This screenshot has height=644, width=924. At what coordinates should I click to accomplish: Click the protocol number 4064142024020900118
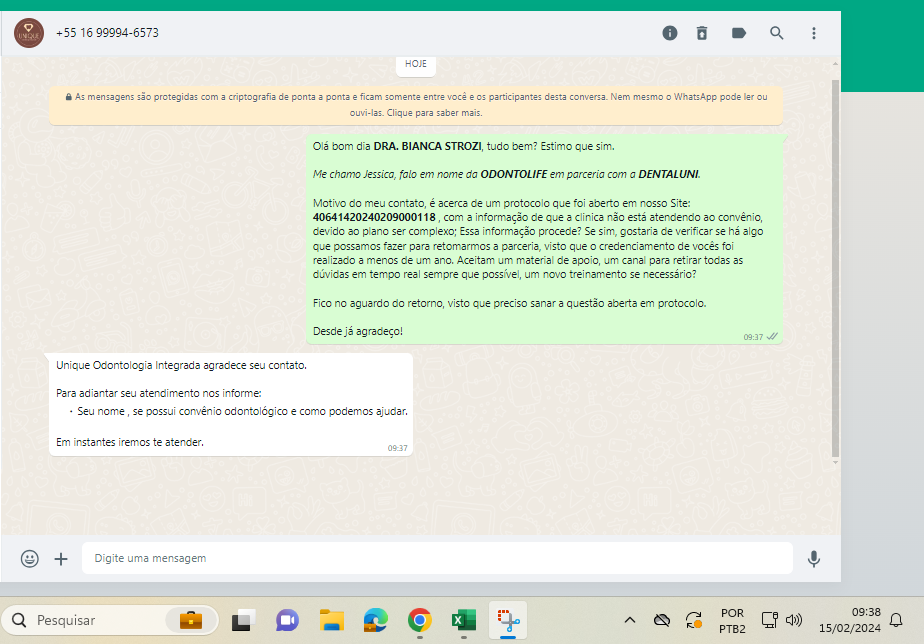coord(374,217)
